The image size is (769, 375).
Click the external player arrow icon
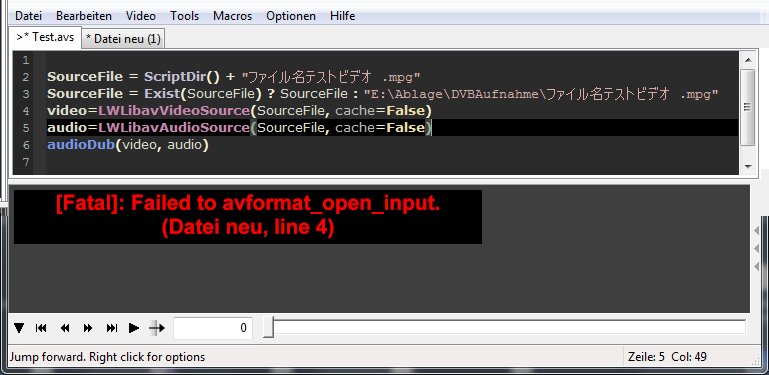coord(157,328)
